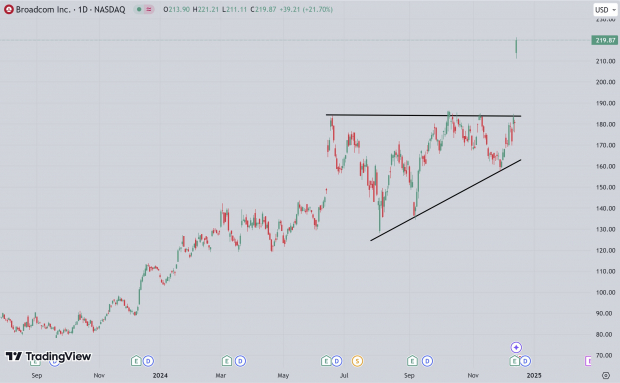Click the Mar label on time axis
The width and height of the screenshot is (620, 383).
pyautogui.click(x=221, y=375)
